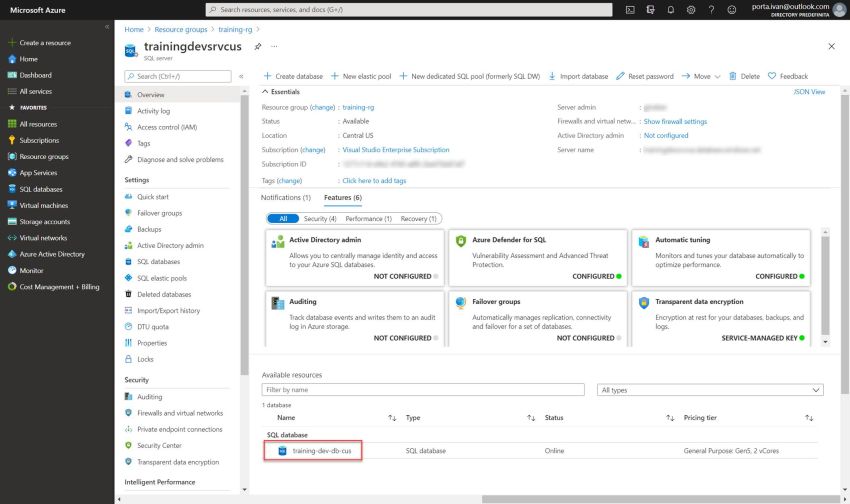This screenshot has width=850, height=504.
Task: Open more options ellipsis beside server name
Action: click(x=274, y=47)
